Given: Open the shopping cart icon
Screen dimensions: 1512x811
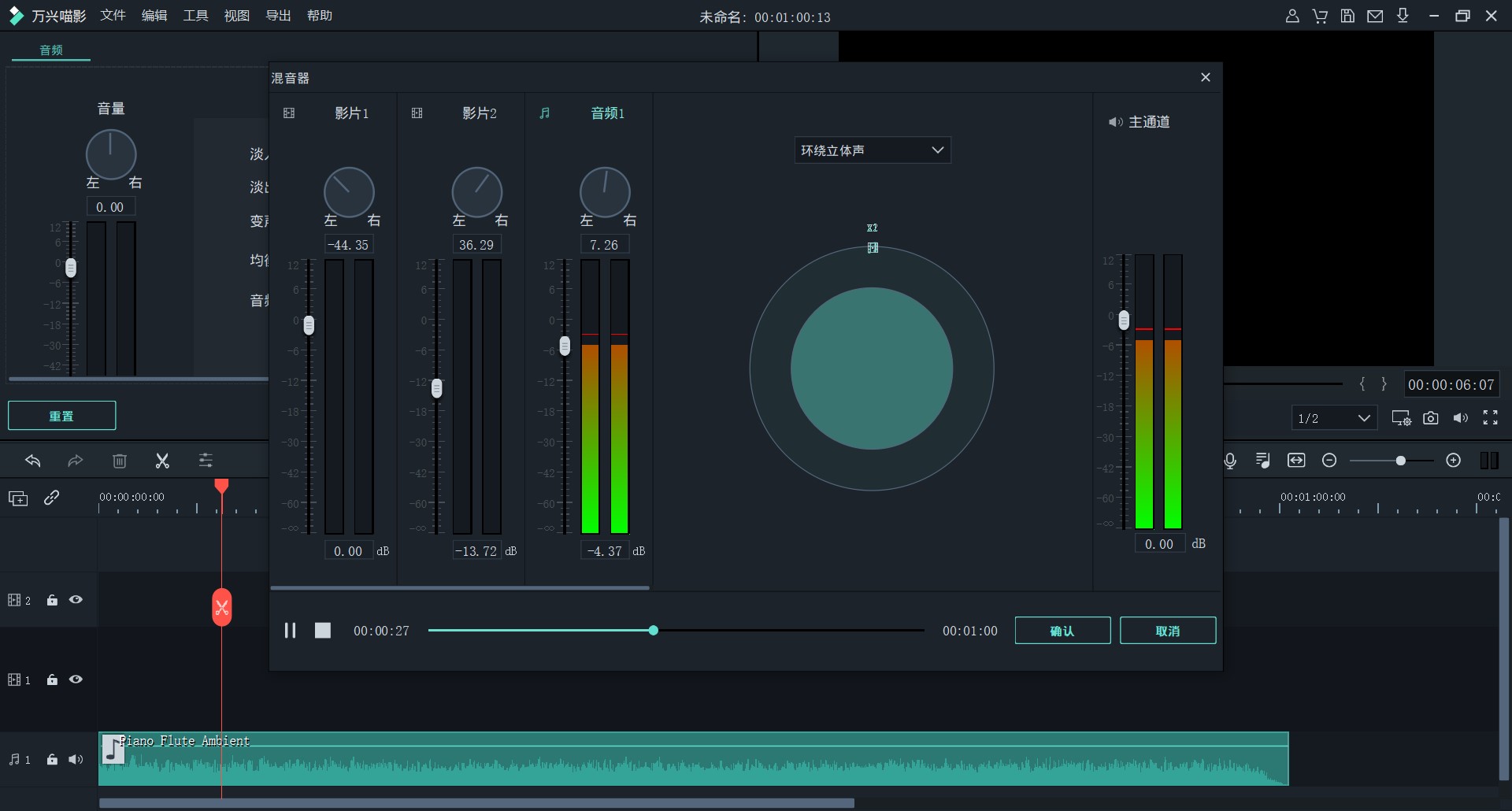Looking at the screenshot, I should click(x=1320, y=16).
